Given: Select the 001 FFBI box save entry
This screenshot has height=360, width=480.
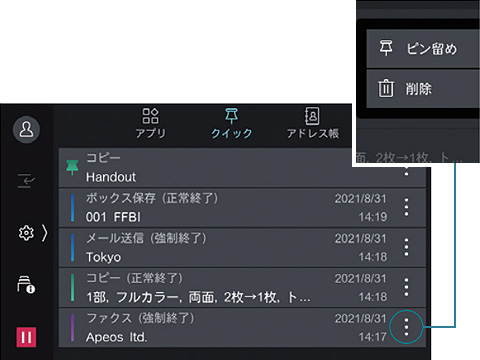Looking at the screenshot, I should 242,208.
